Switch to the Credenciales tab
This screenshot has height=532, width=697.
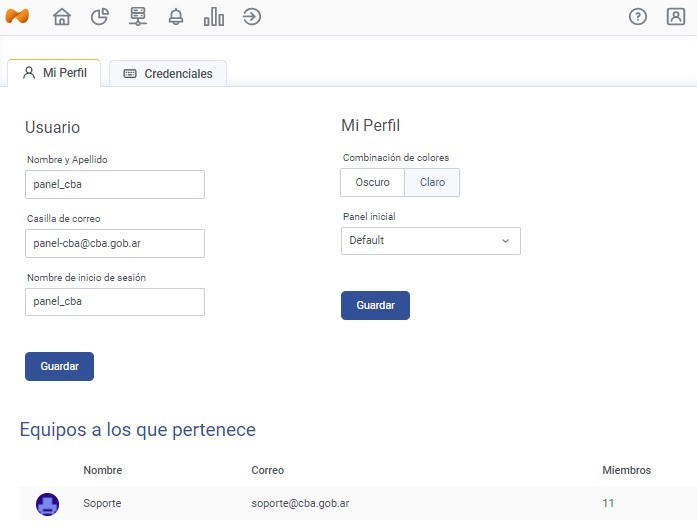168,74
